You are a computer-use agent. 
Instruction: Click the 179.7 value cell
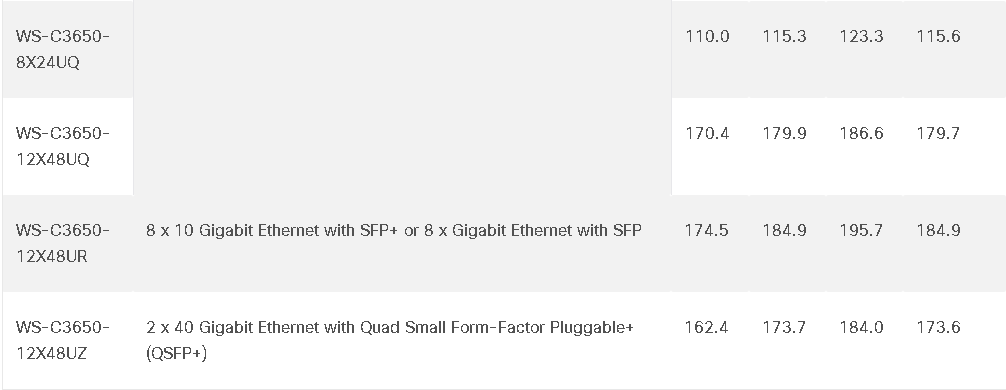coord(938,133)
